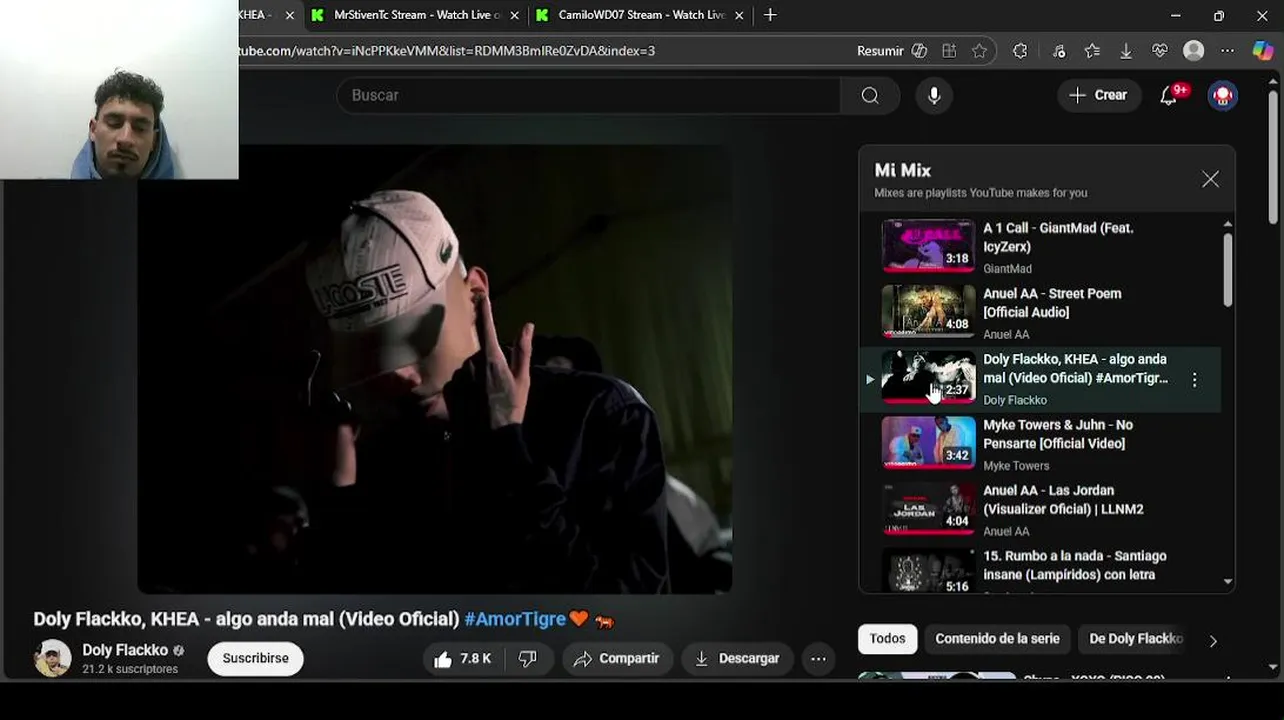Select 'Anuel AA - Las Jordan' title
The width and height of the screenshot is (1284, 720).
(1063, 500)
